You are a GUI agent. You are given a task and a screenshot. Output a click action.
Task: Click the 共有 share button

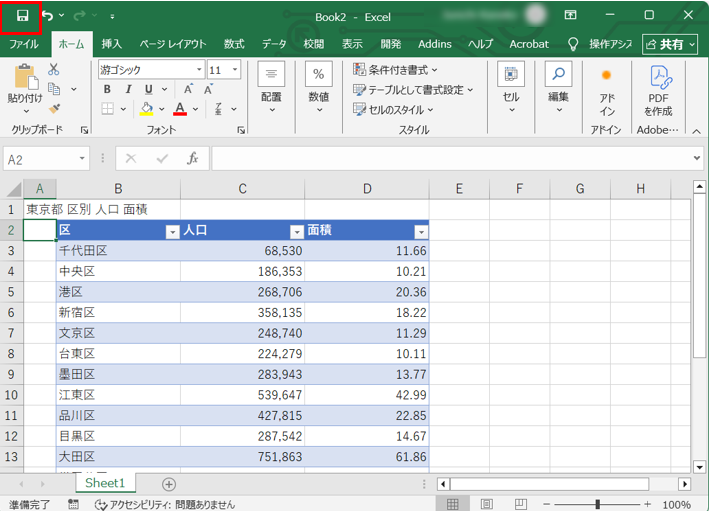tap(670, 45)
